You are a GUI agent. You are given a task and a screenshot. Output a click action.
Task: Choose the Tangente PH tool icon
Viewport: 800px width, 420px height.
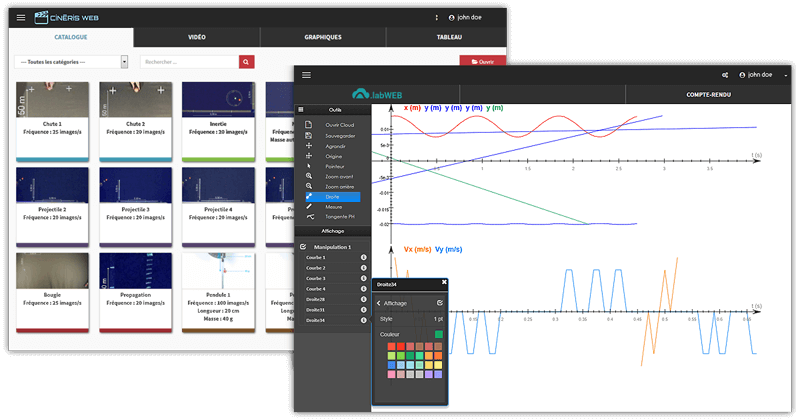309,217
